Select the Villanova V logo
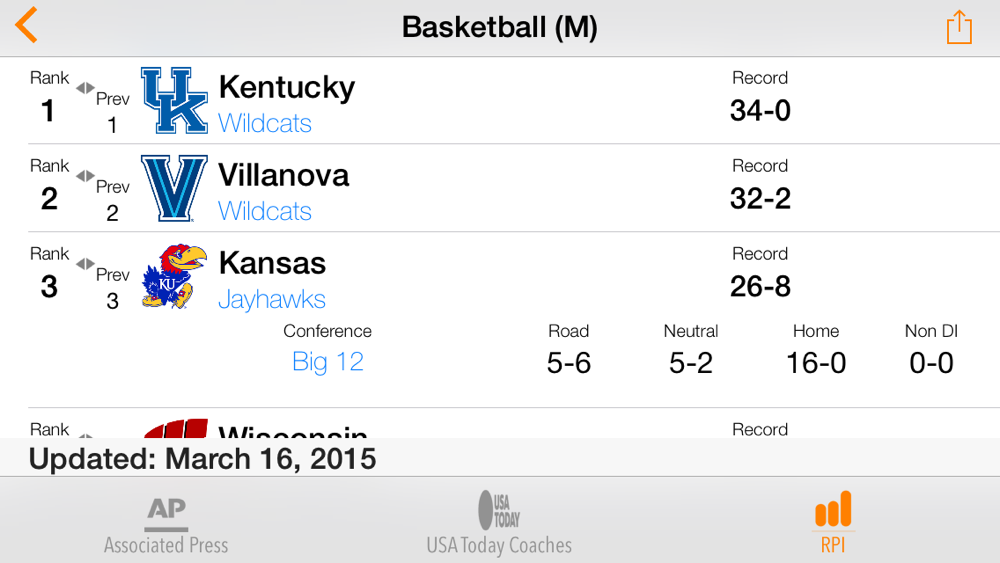This screenshot has width=1000, height=563. tap(174, 188)
